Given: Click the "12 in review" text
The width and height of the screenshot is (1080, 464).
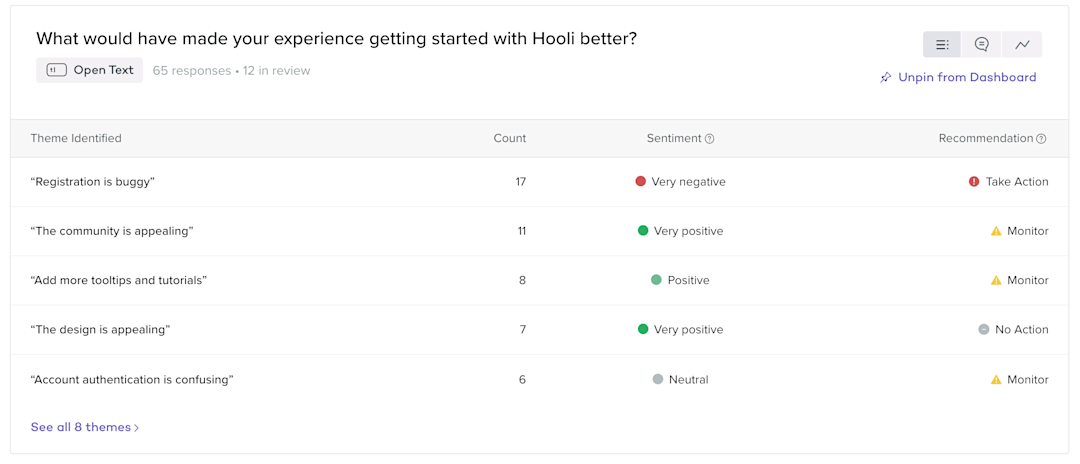Looking at the screenshot, I should tap(276, 71).
